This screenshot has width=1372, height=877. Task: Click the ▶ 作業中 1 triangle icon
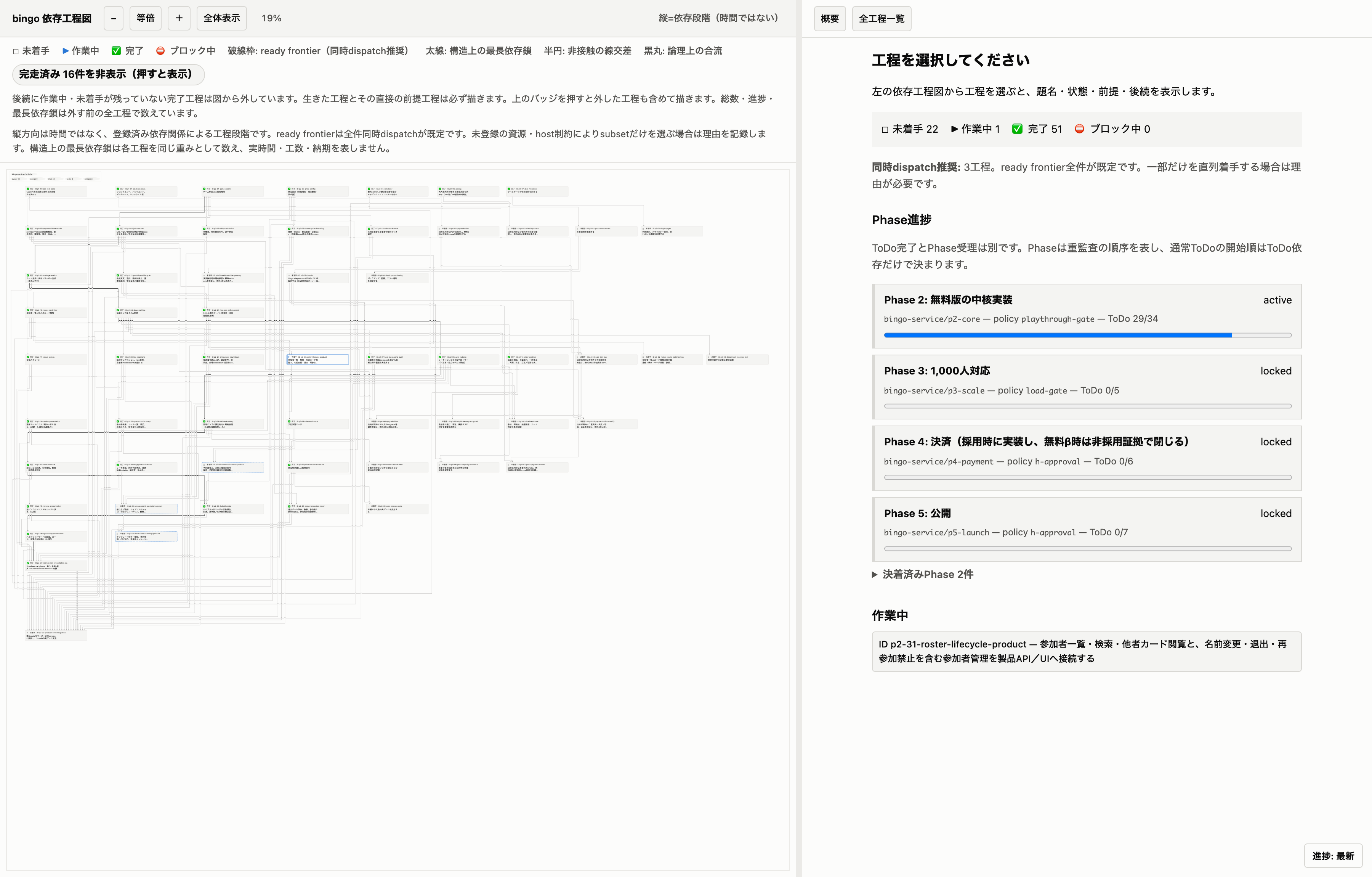coord(954,129)
